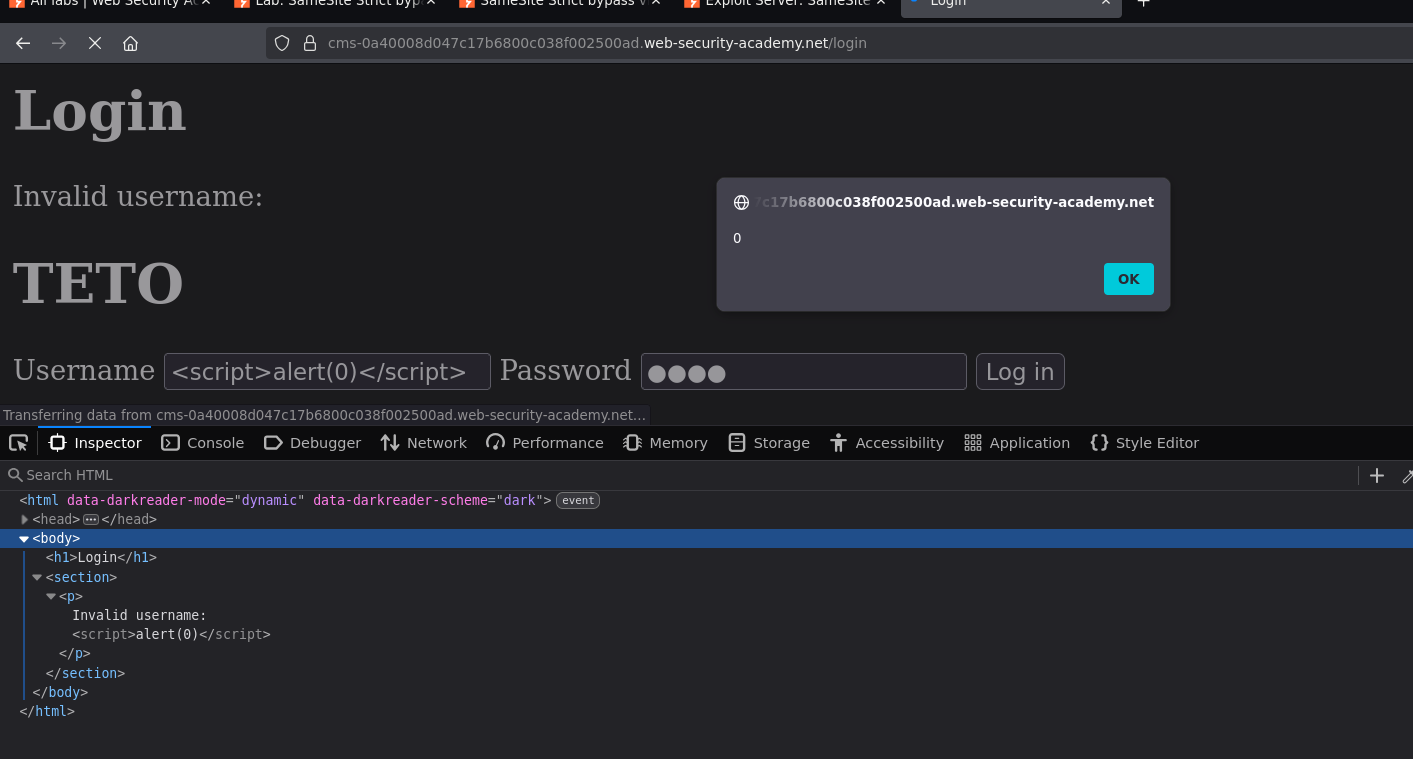Switch to Exploit Server browser tab
Viewport: 1413px width, 759px height.
[x=785, y=3]
